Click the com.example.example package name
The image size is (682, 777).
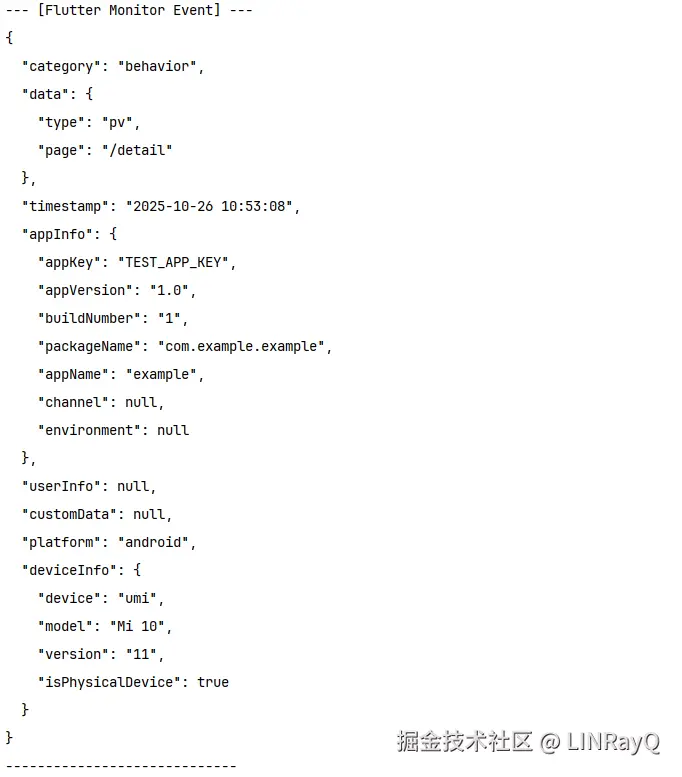point(241,346)
